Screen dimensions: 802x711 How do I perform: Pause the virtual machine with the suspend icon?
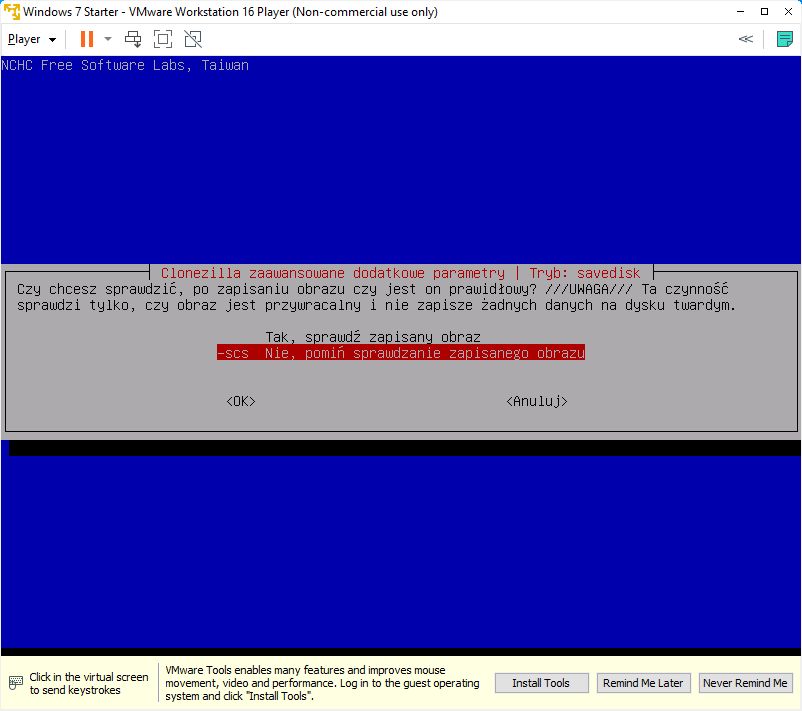pos(87,39)
